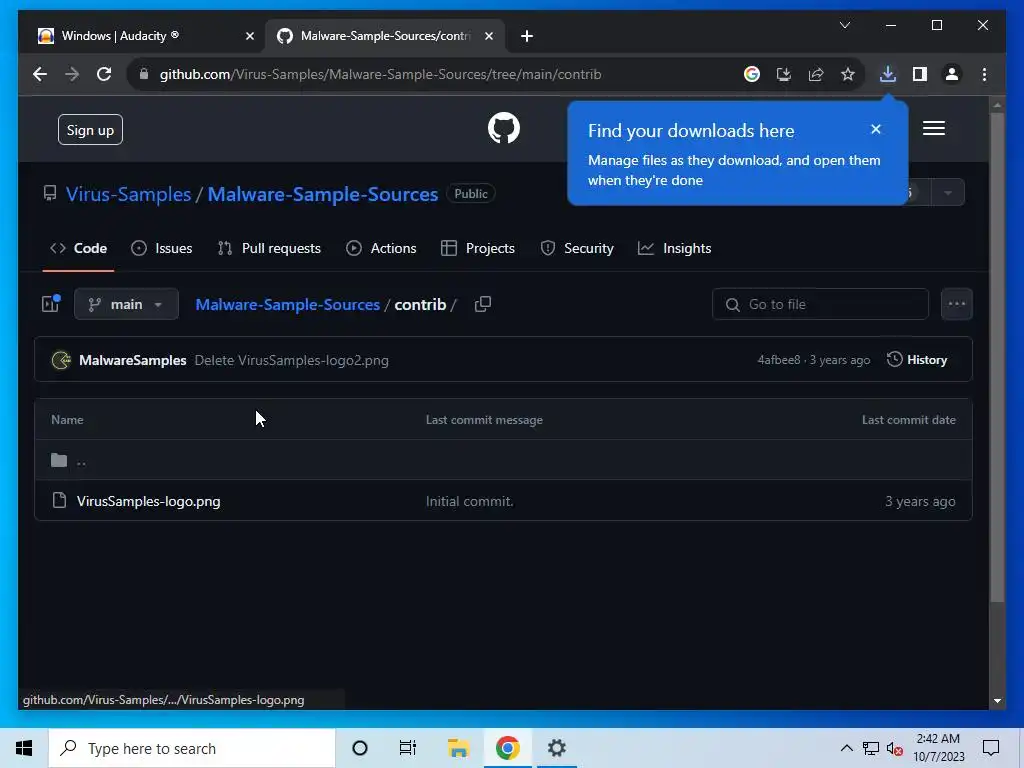Screen dimensions: 1024x768
Task: Open the 'Initial commit.' message link
Action: [470, 501]
